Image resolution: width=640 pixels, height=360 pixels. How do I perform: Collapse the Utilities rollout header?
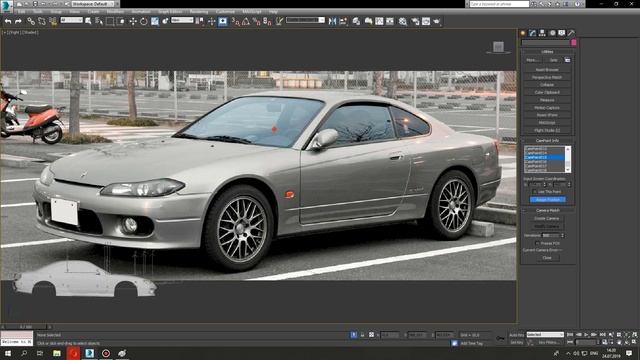(x=547, y=52)
